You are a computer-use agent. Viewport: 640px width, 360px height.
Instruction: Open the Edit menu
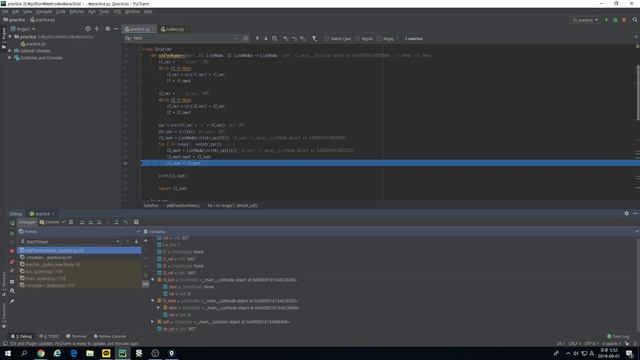coord(15,12)
